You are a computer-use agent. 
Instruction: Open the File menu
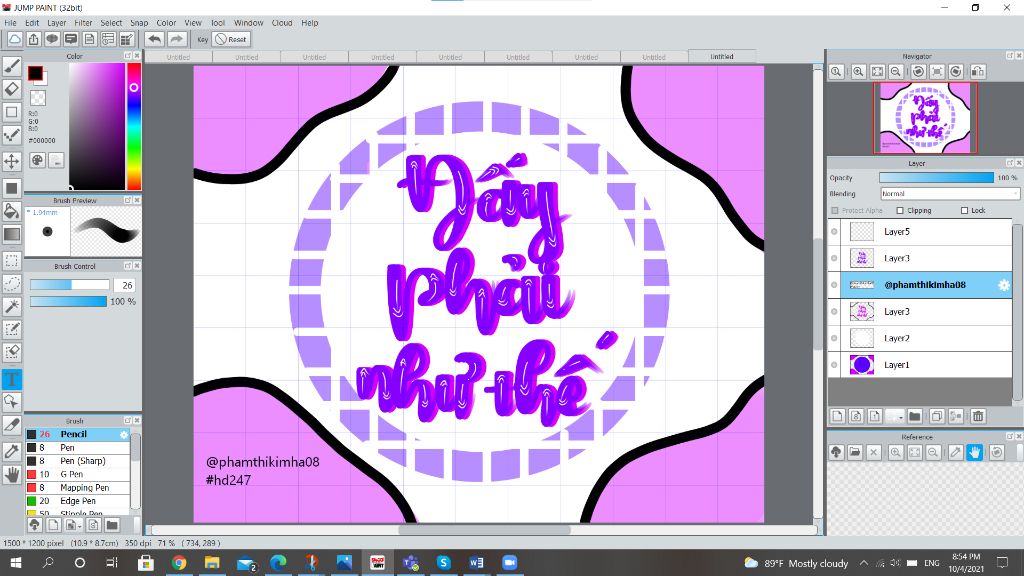tap(10, 23)
